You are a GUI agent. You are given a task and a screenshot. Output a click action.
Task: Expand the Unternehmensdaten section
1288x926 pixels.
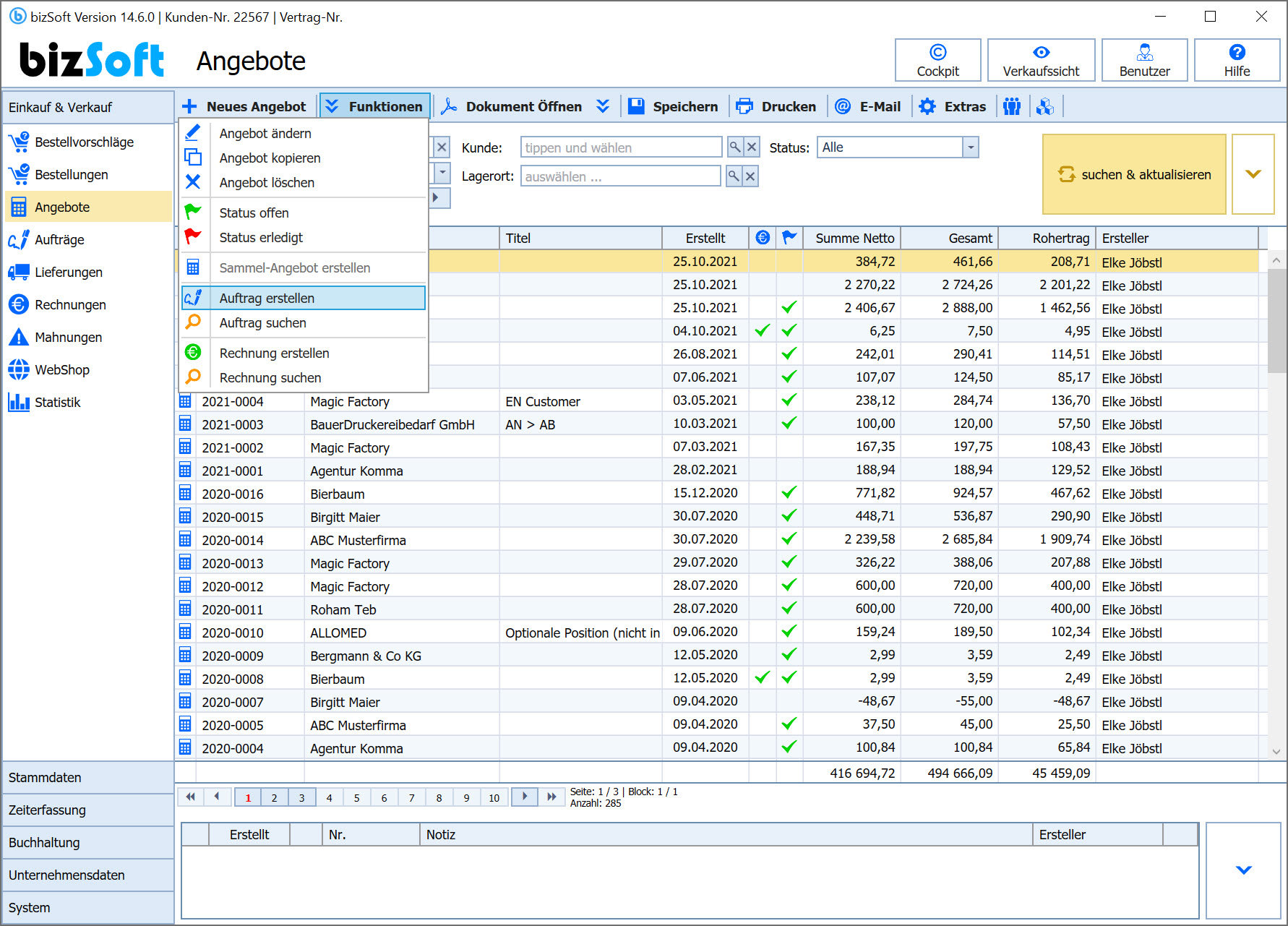88,875
